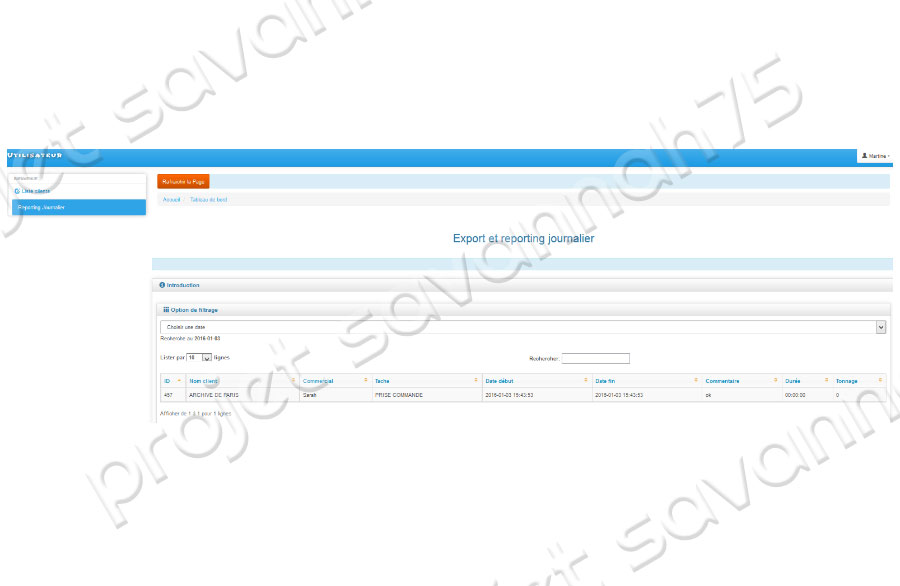Viewport: 900px width, 586px height.
Task: Click the grid icon beside Option de filtrage
Action: (x=166, y=310)
